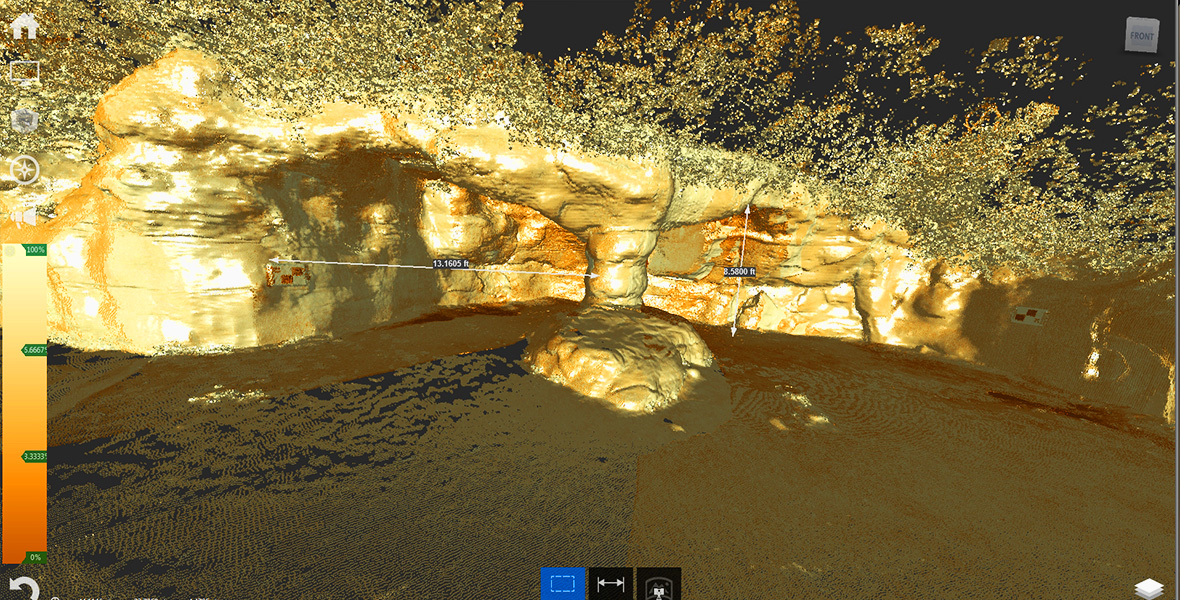Select the dashed rectangle selection tool

563,584
